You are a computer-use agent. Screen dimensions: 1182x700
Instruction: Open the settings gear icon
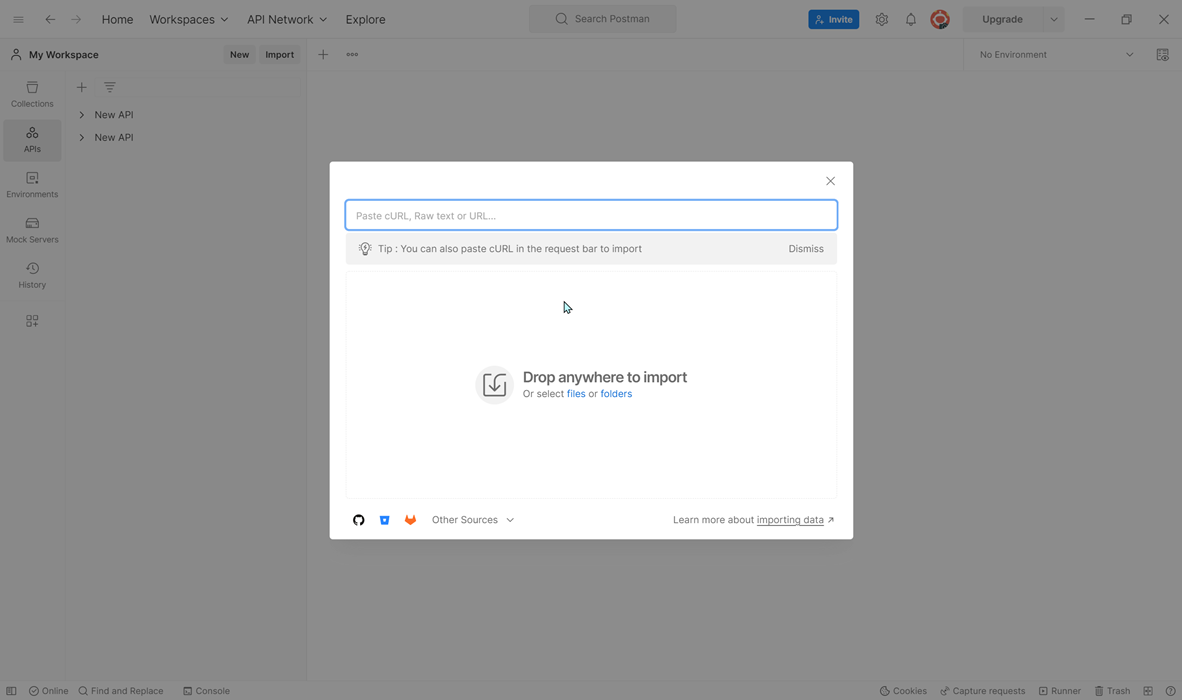[882, 20]
